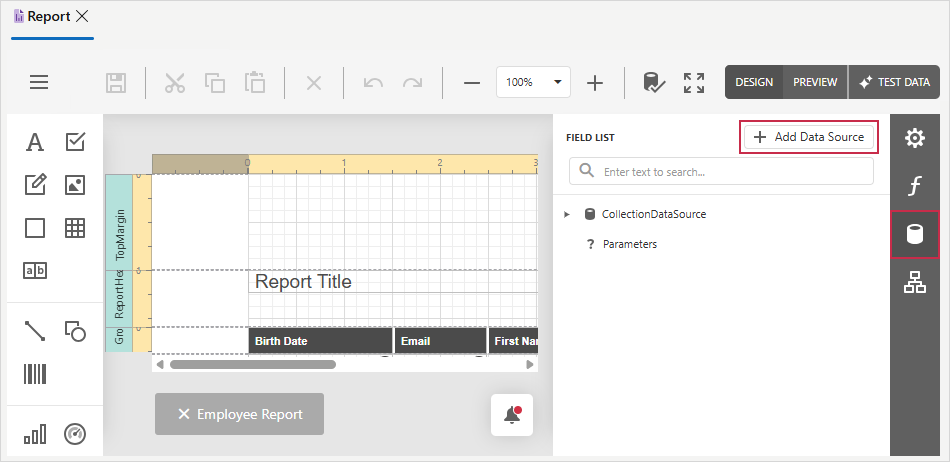Click the Employee Report button

coord(239,414)
